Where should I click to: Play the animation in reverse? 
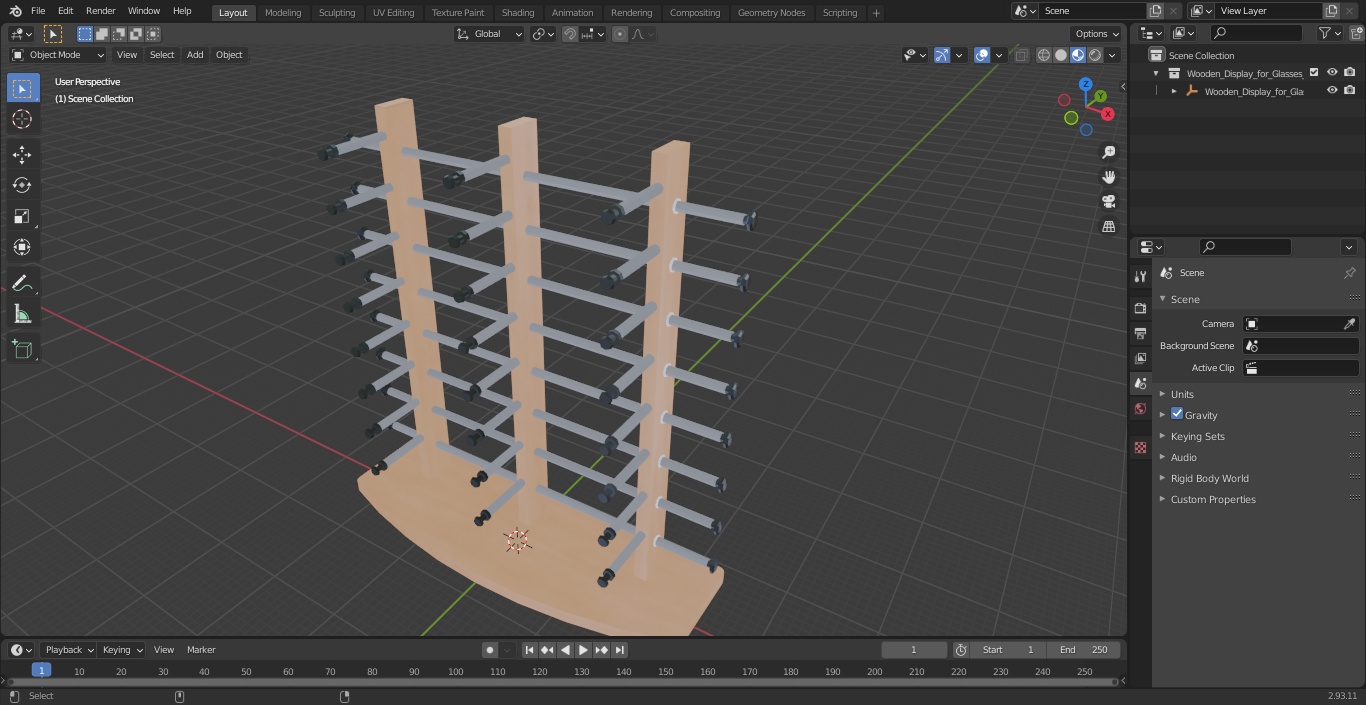(565, 650)
